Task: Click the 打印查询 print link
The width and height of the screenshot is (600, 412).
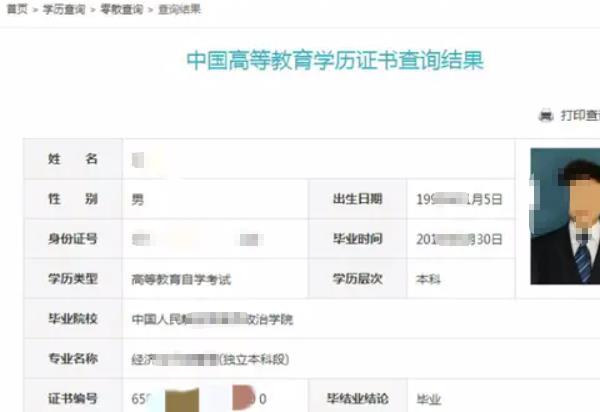Action: click(580, 115)
